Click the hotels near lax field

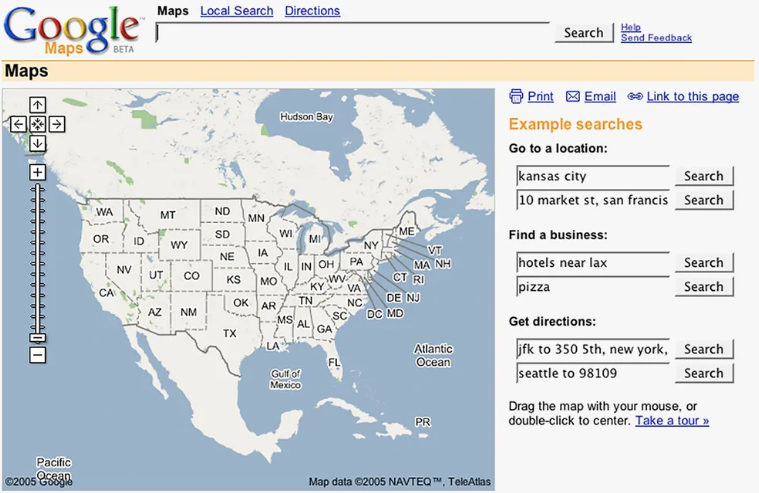pos(593,262)
